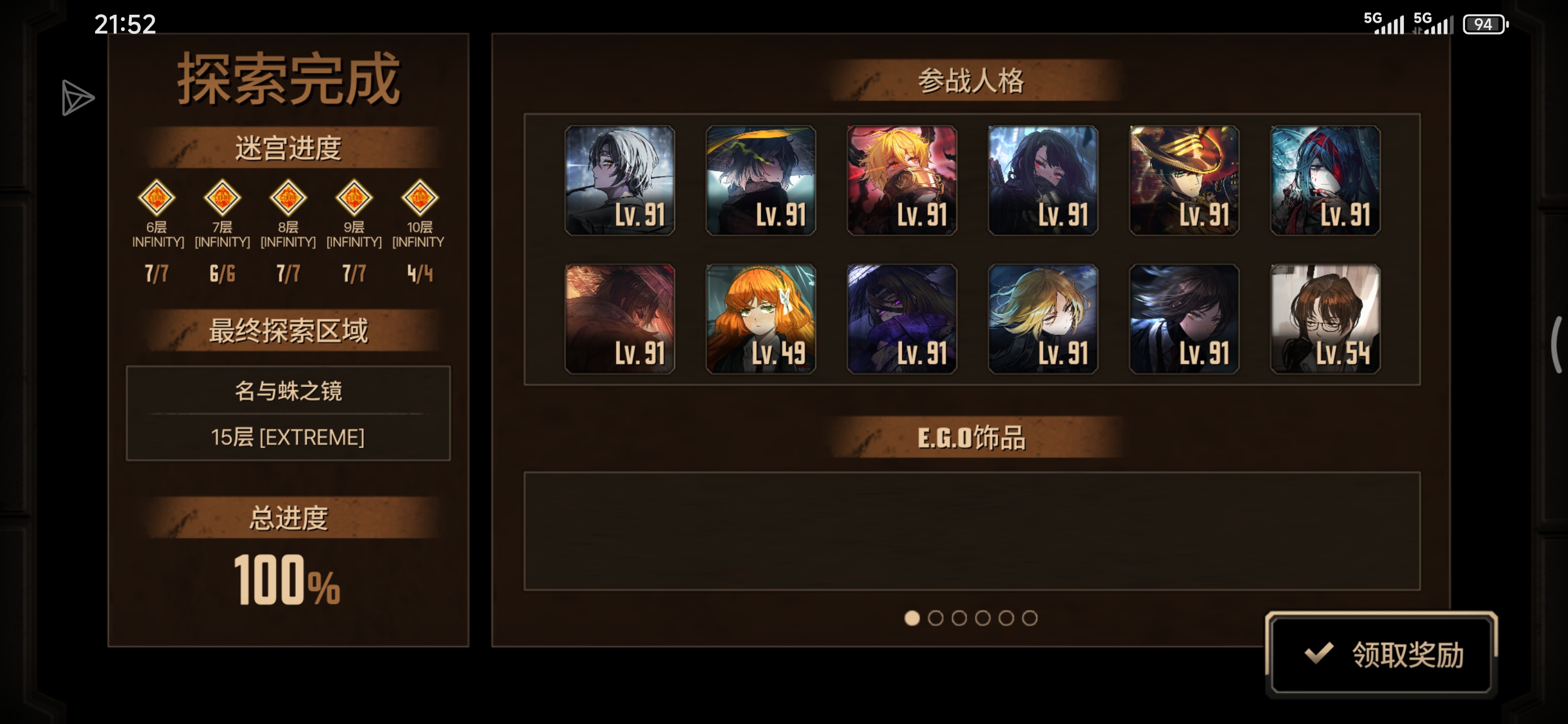This screenshot has width=1568, height=724.
Task: Select the orange-haired Lv. 49 character portrait
Action: [761, 318]
